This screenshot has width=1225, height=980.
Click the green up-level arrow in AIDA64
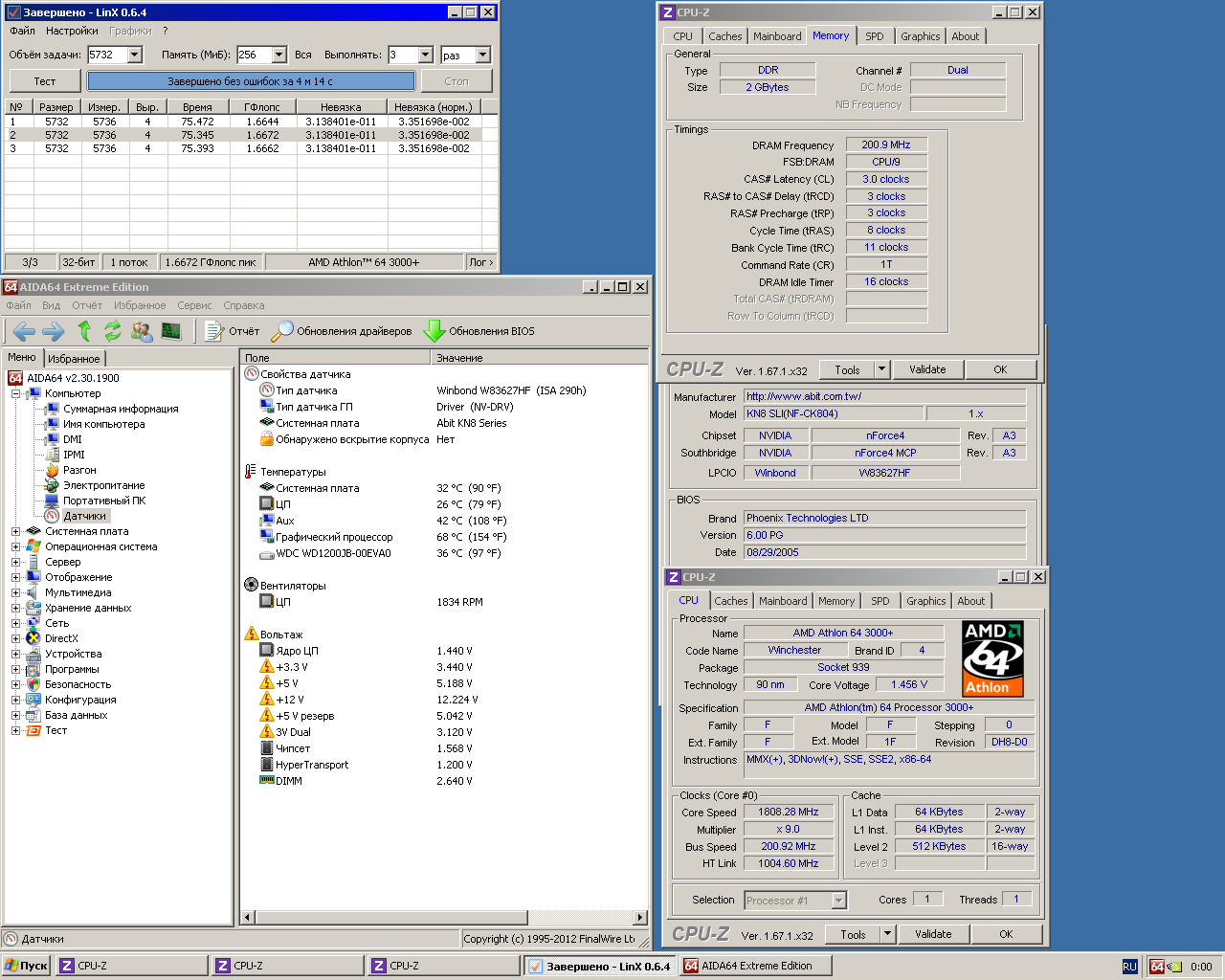click(84, 331)
